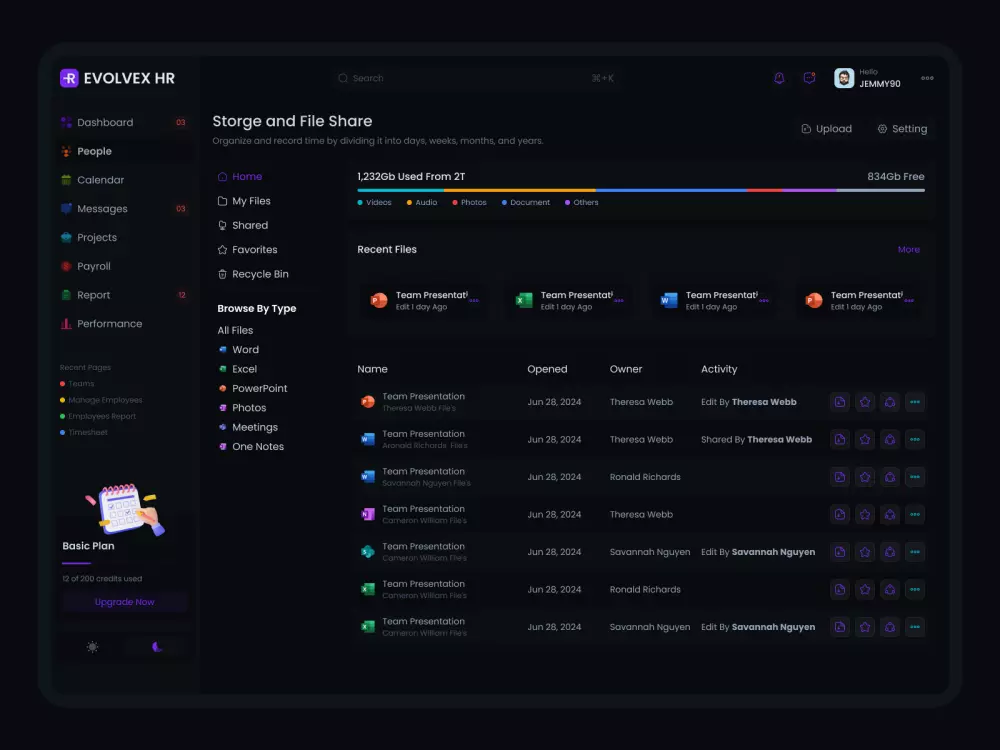Click the storage usage progress bar

pyautogui.click(x=641, y=189)
